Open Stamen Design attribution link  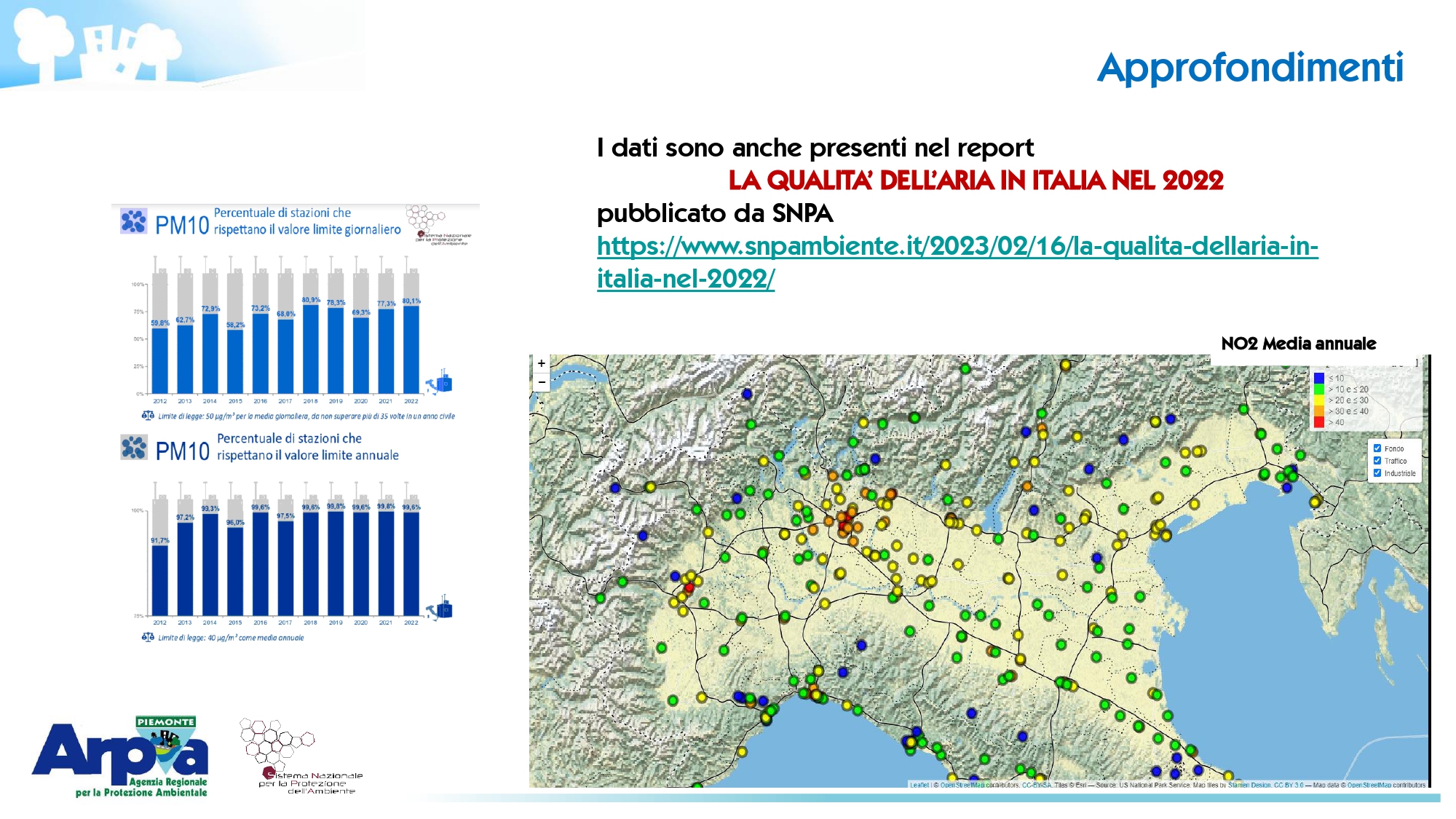1249,785
